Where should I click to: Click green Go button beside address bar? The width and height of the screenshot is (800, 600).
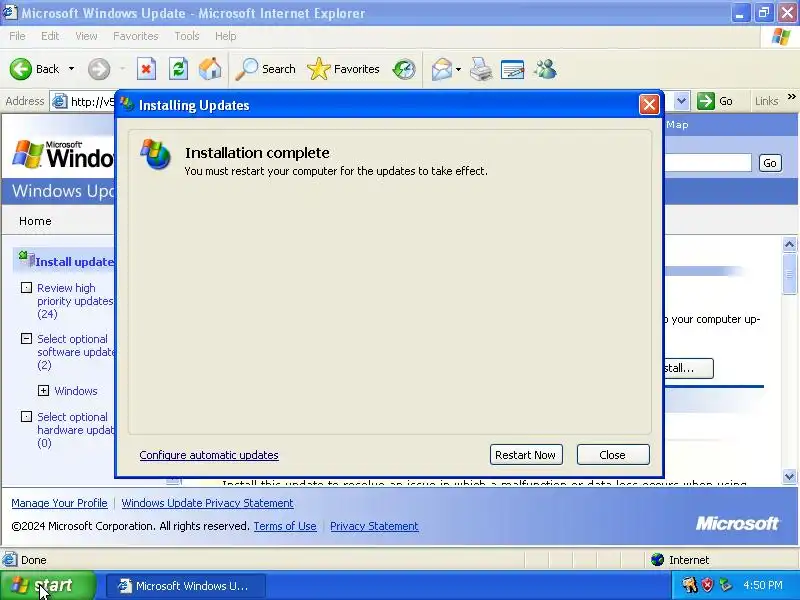(x=715, y=101)
